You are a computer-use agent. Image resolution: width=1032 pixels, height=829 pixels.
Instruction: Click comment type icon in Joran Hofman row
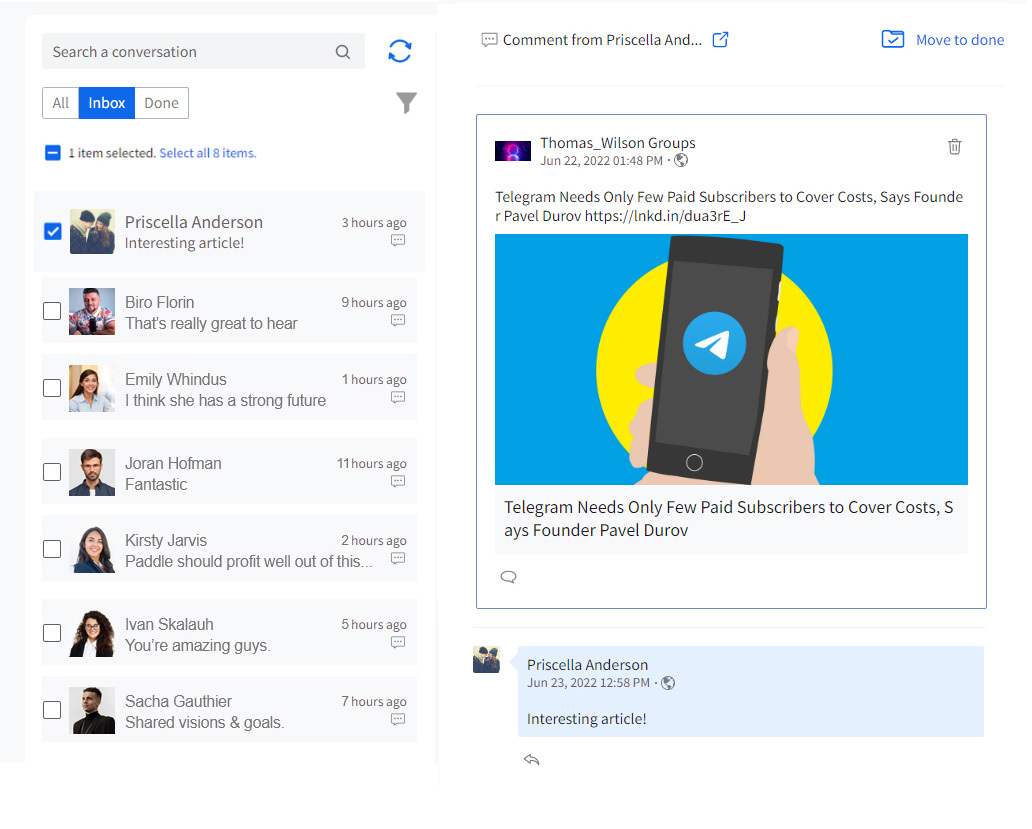pos(398,482)
